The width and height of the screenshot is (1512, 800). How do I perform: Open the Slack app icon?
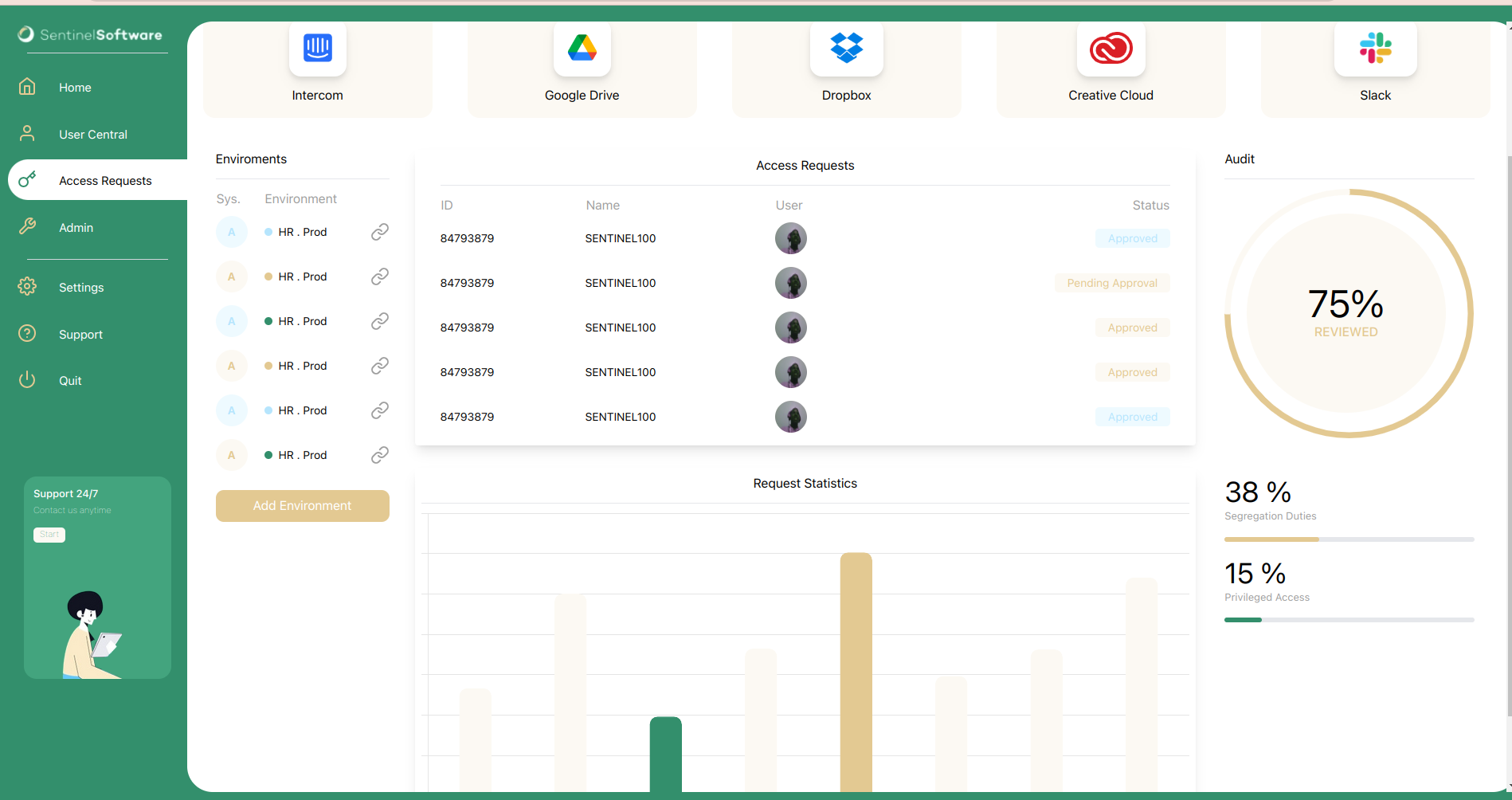click(1376, 48)
